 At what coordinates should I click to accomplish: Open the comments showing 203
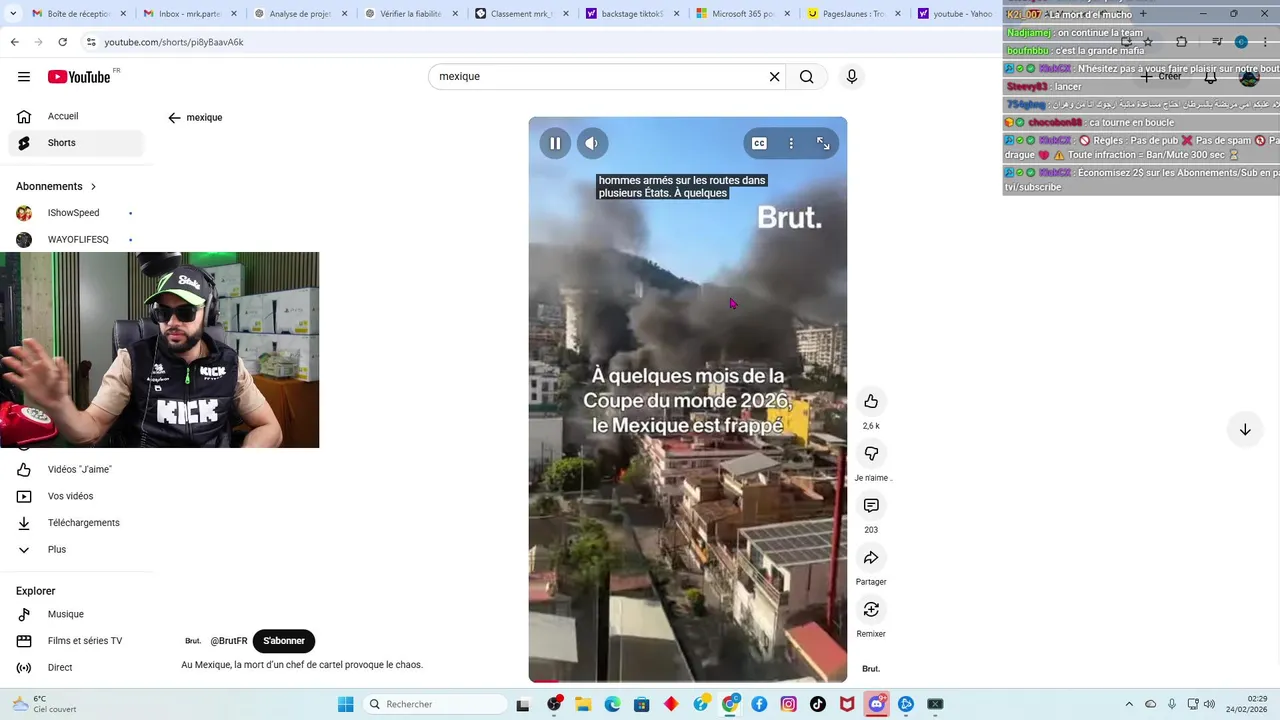point(871,505)
